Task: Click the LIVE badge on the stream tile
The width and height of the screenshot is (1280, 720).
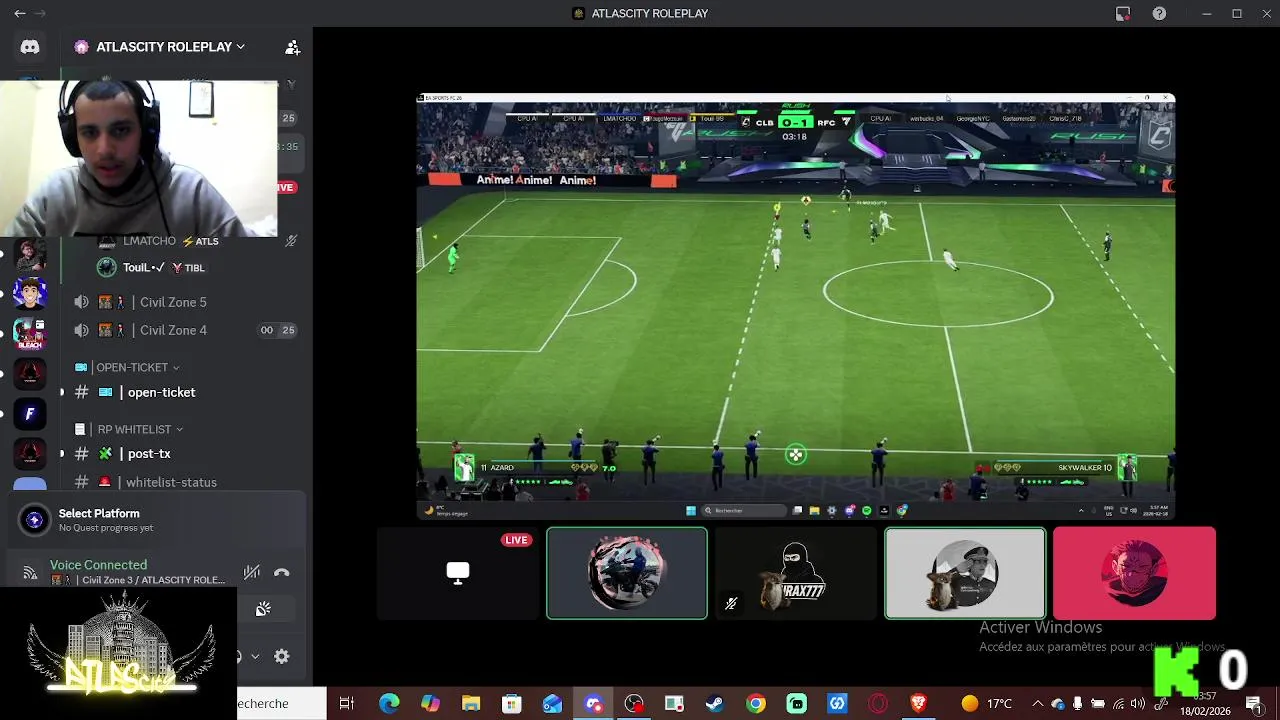Action: point(516,540)
